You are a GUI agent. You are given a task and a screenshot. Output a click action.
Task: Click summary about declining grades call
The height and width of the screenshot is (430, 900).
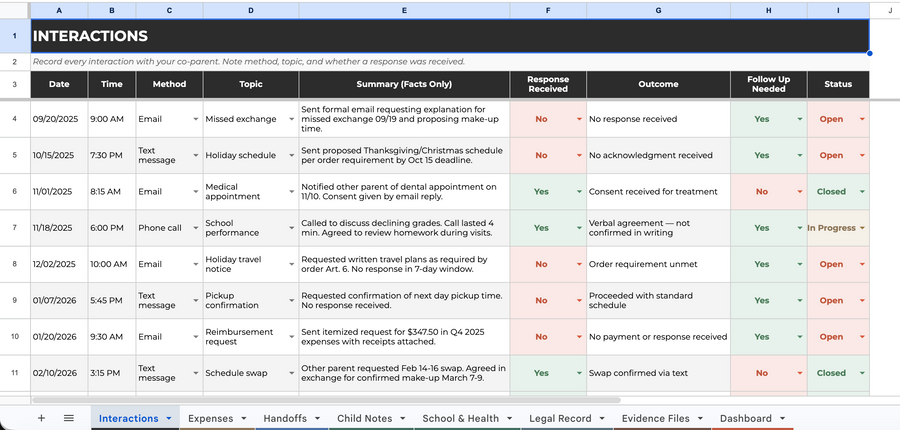(x=404, y=228)
